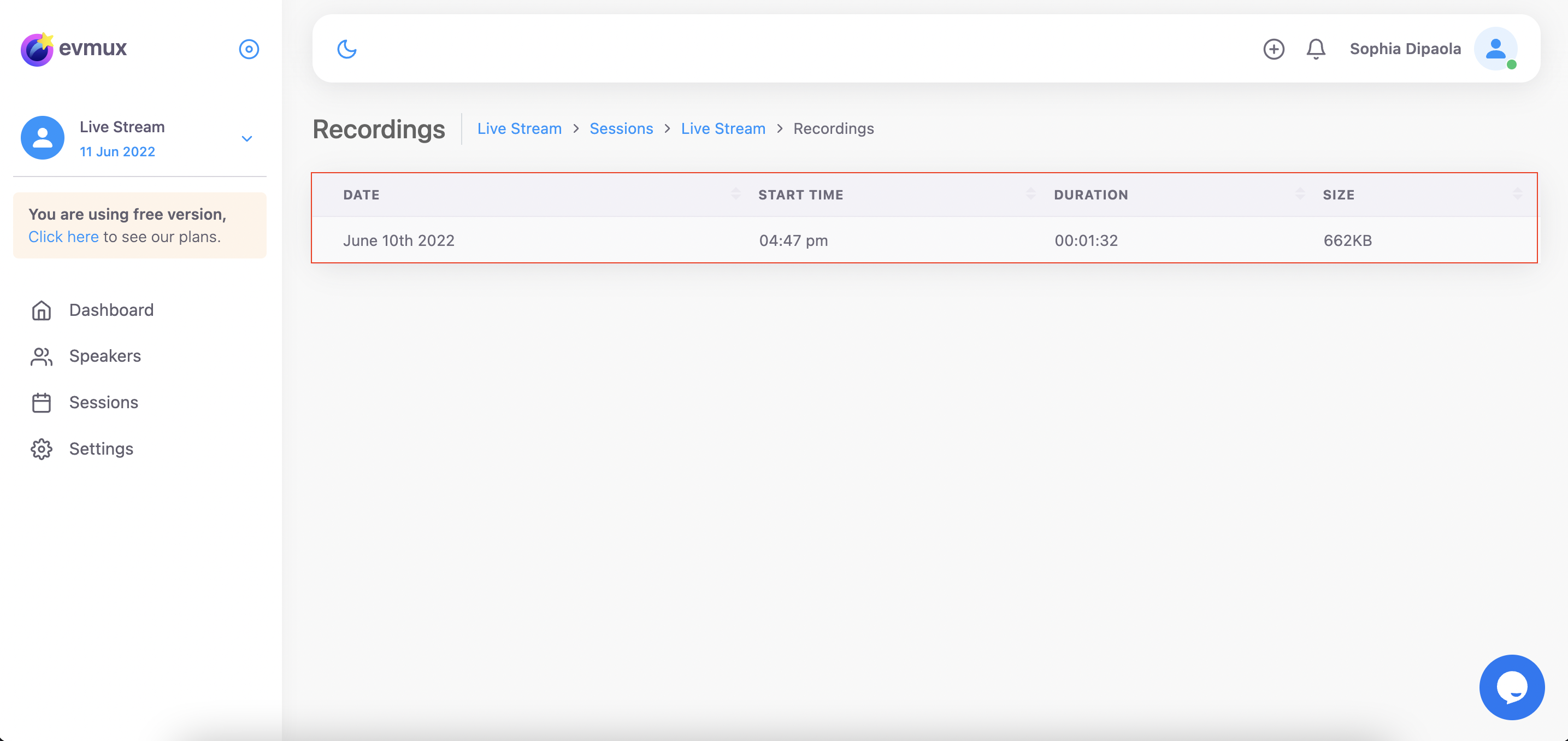Navigate to second Live Stream breadcrumb, after Sessions

[x=723, y=128]
